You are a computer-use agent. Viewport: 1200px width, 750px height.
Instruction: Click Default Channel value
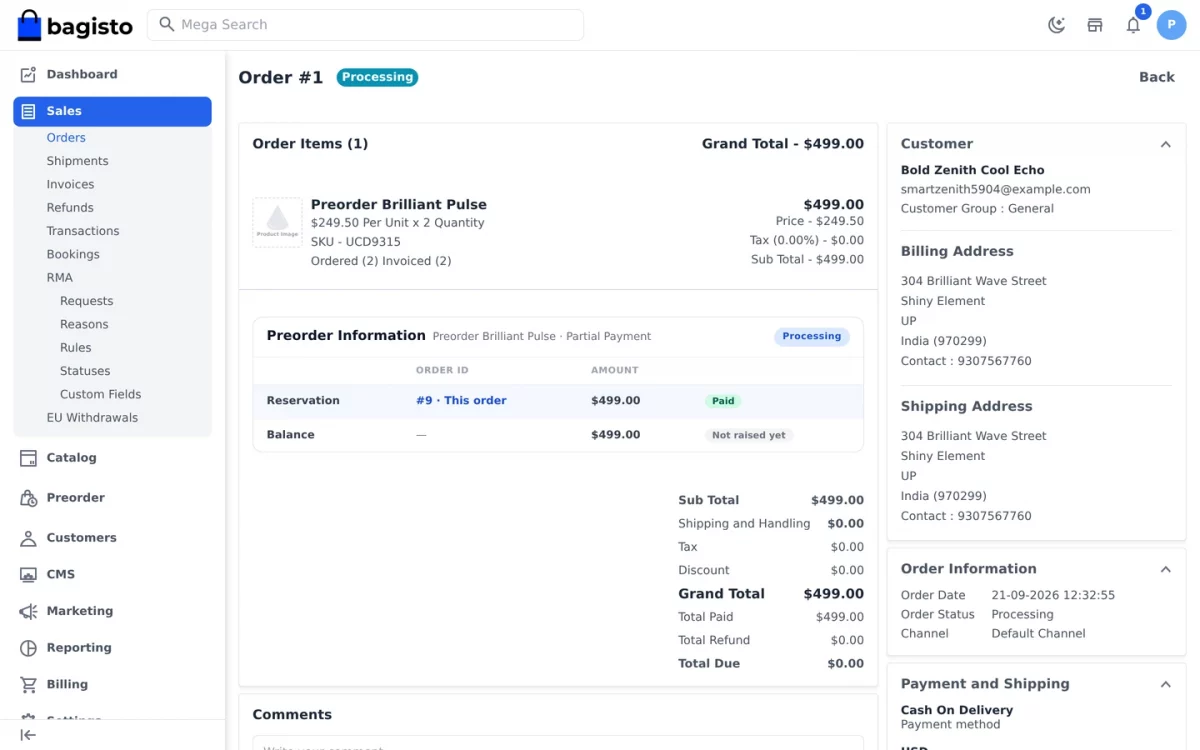point(1038,633)
